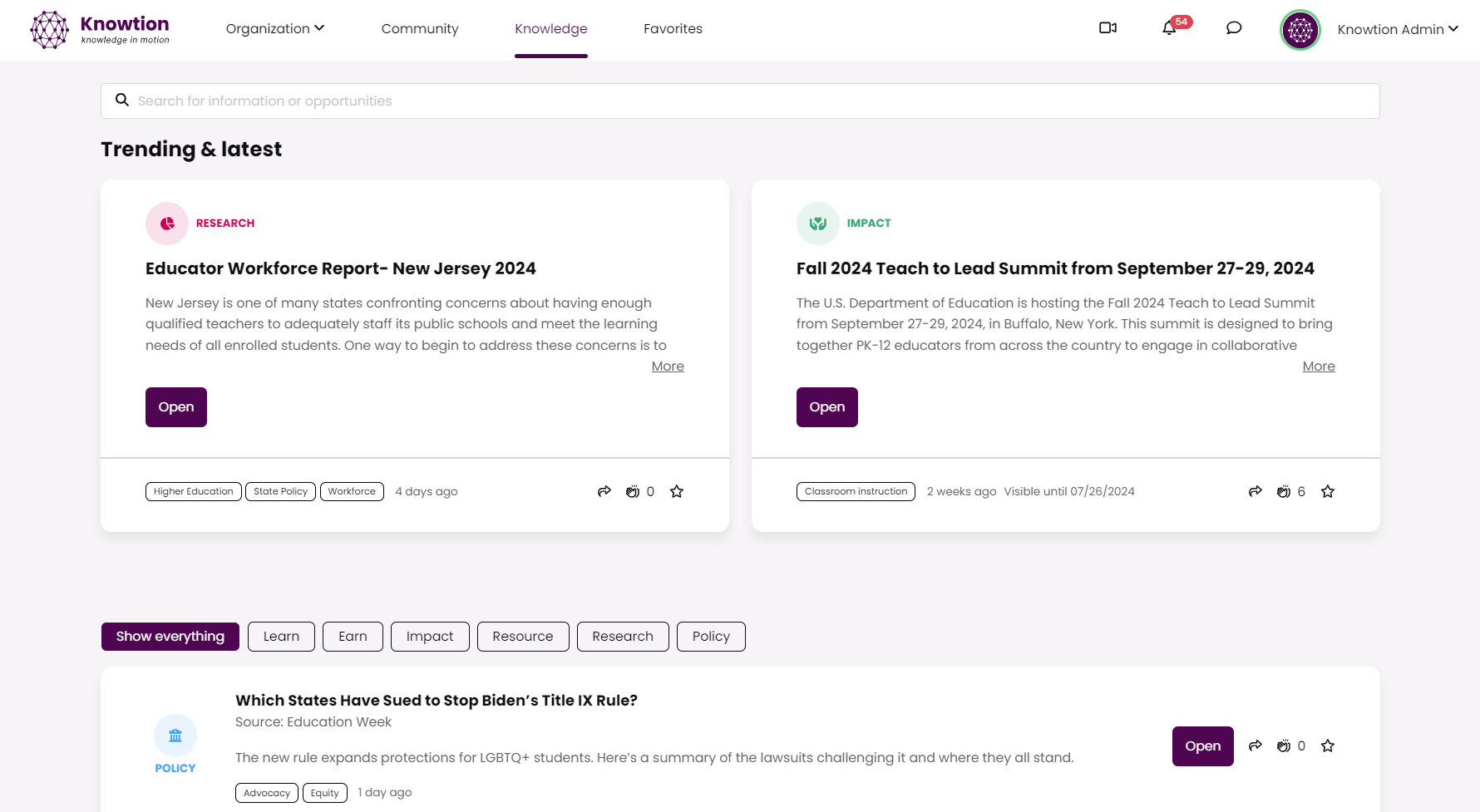Click the video camera icon in header

(x=1108, y=28)
